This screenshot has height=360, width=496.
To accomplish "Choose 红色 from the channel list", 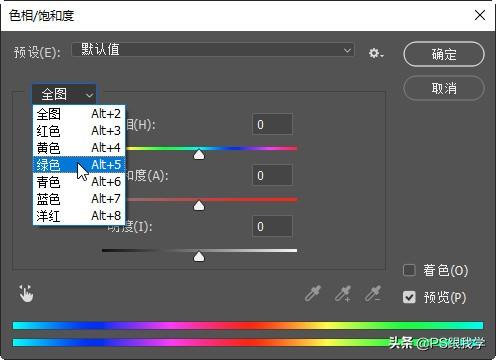I will click(x=79, y=131).
